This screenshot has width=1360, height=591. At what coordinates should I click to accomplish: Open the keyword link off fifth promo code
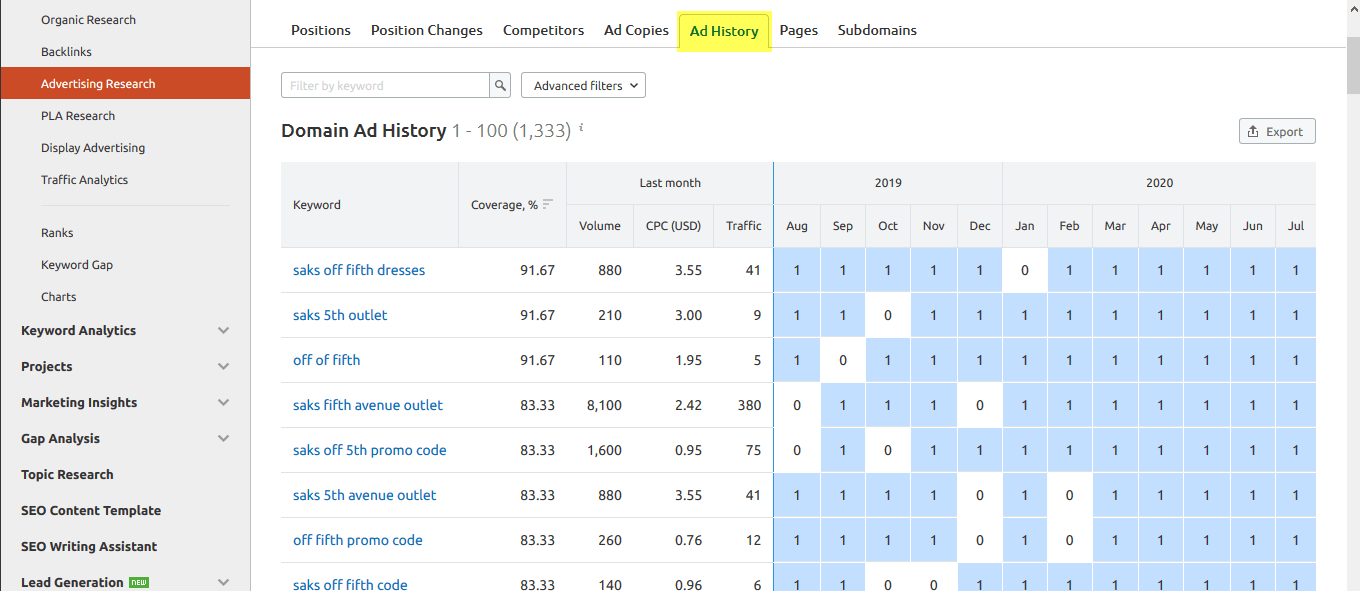(x=357, y=539)
